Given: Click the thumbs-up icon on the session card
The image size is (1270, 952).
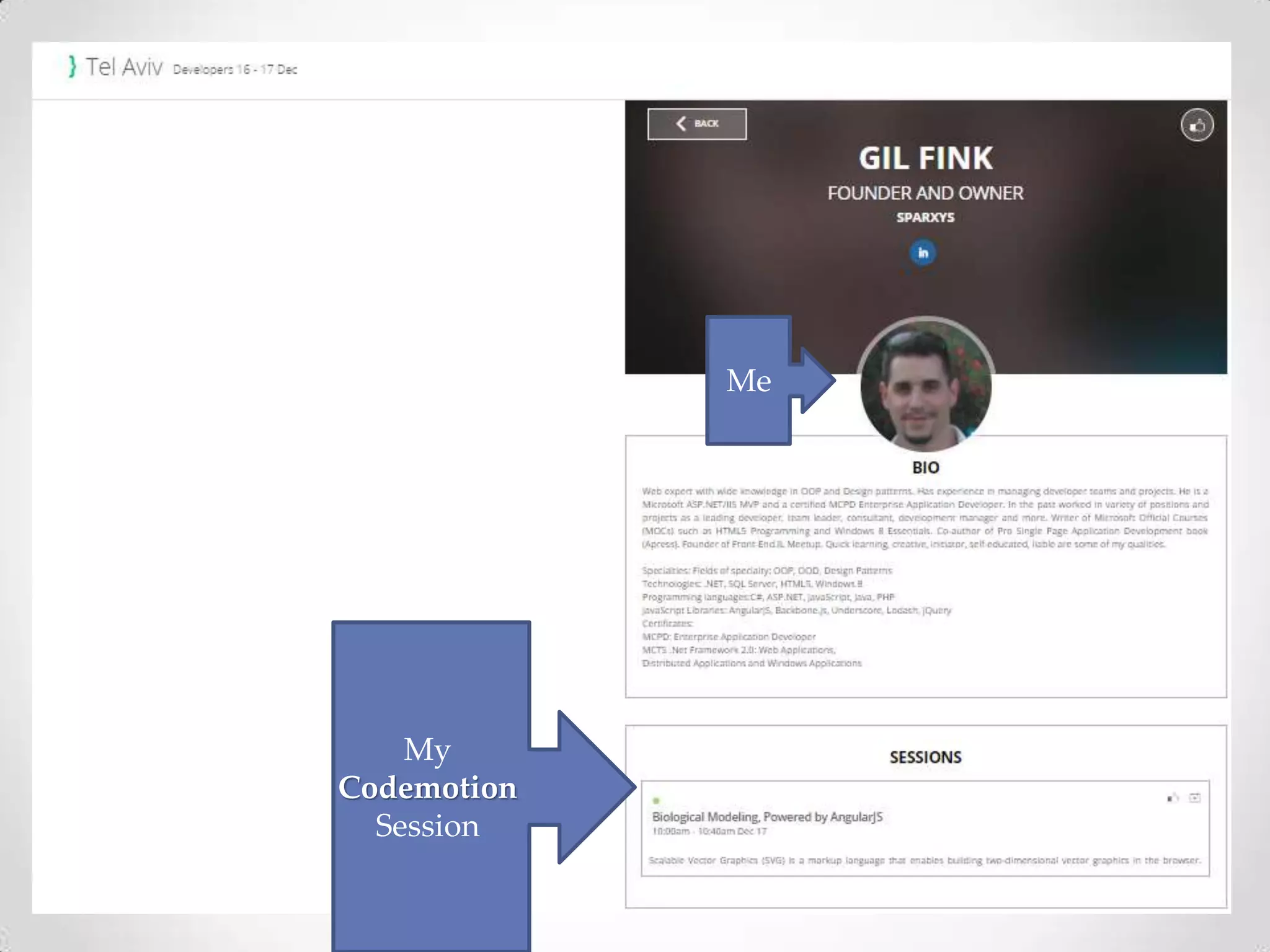Looking at the screenshot, I should coord(1172,798).
